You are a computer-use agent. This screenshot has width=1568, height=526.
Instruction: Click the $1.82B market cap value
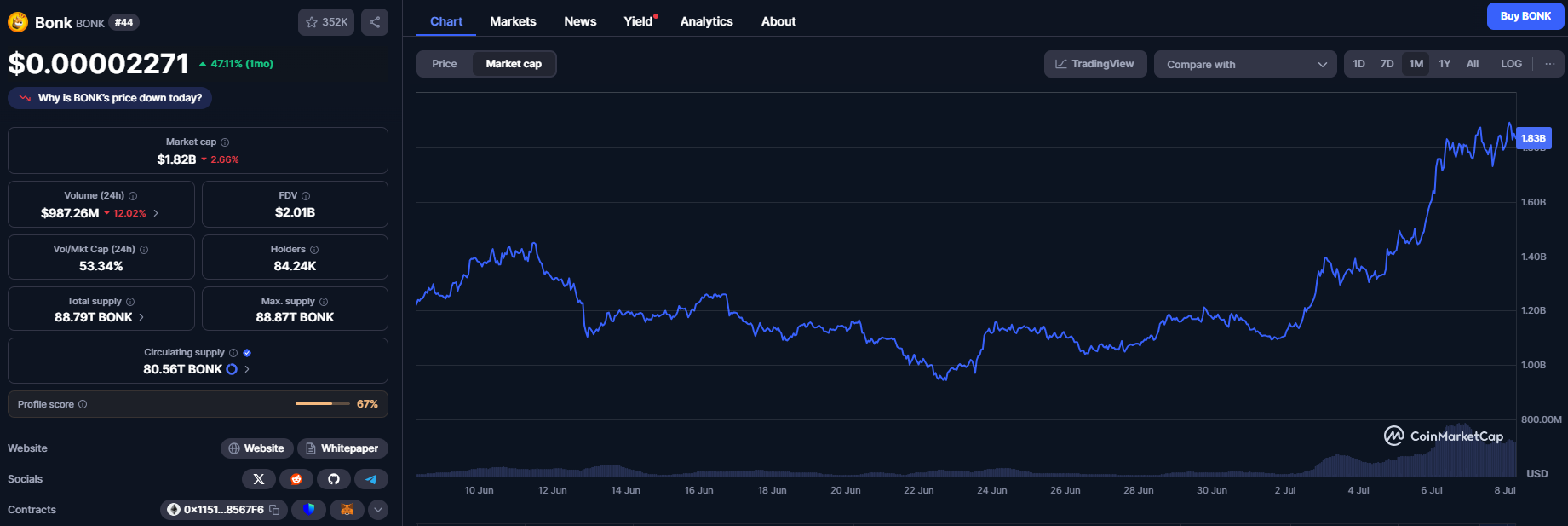click(176, 159)
